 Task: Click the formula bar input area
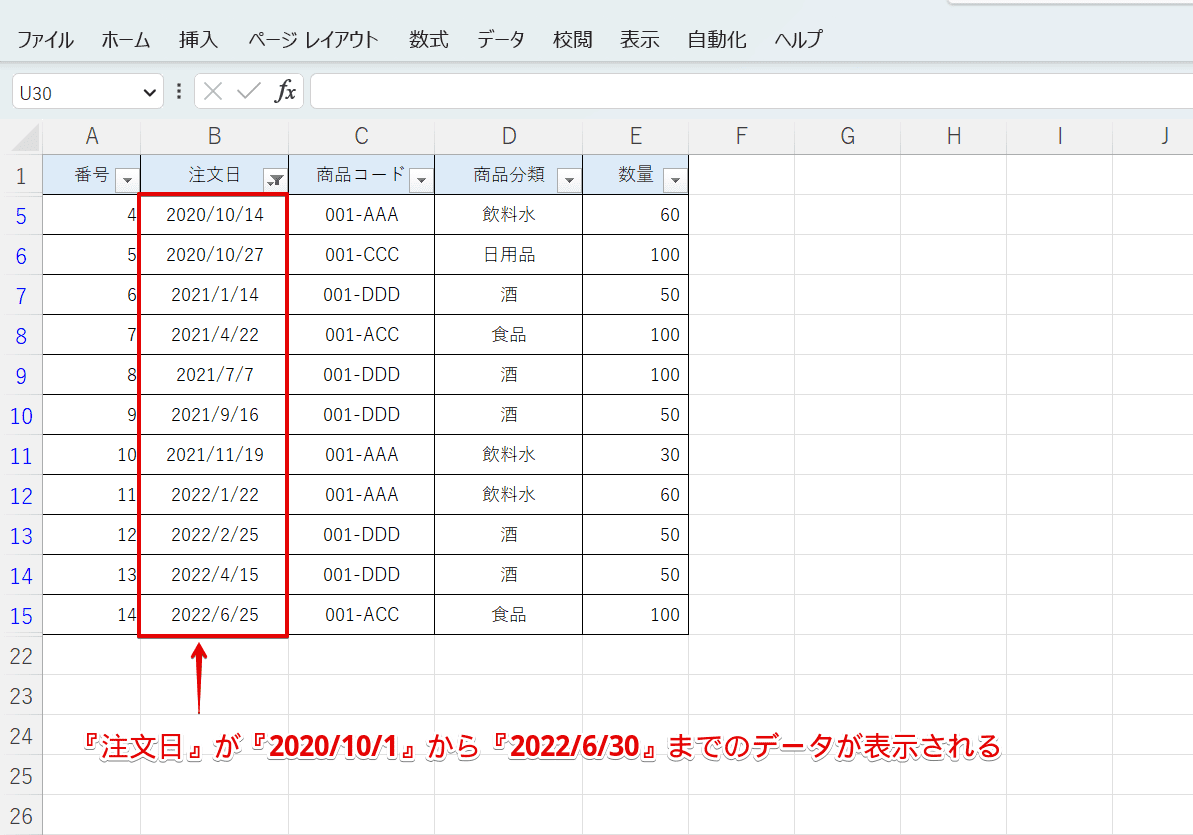pos(752,92)
